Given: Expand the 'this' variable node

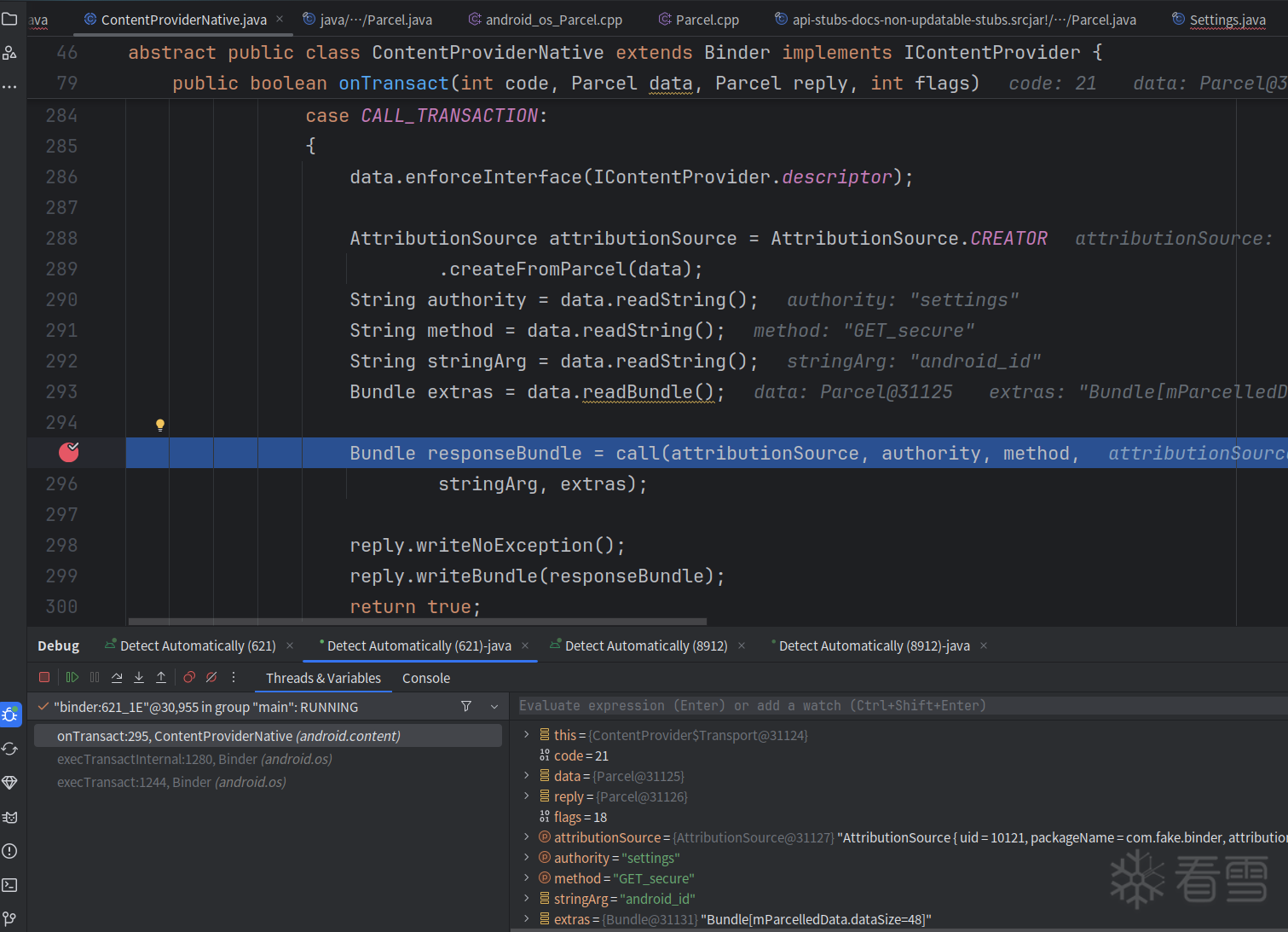Looking at the screenshot, I should (526, 735).
